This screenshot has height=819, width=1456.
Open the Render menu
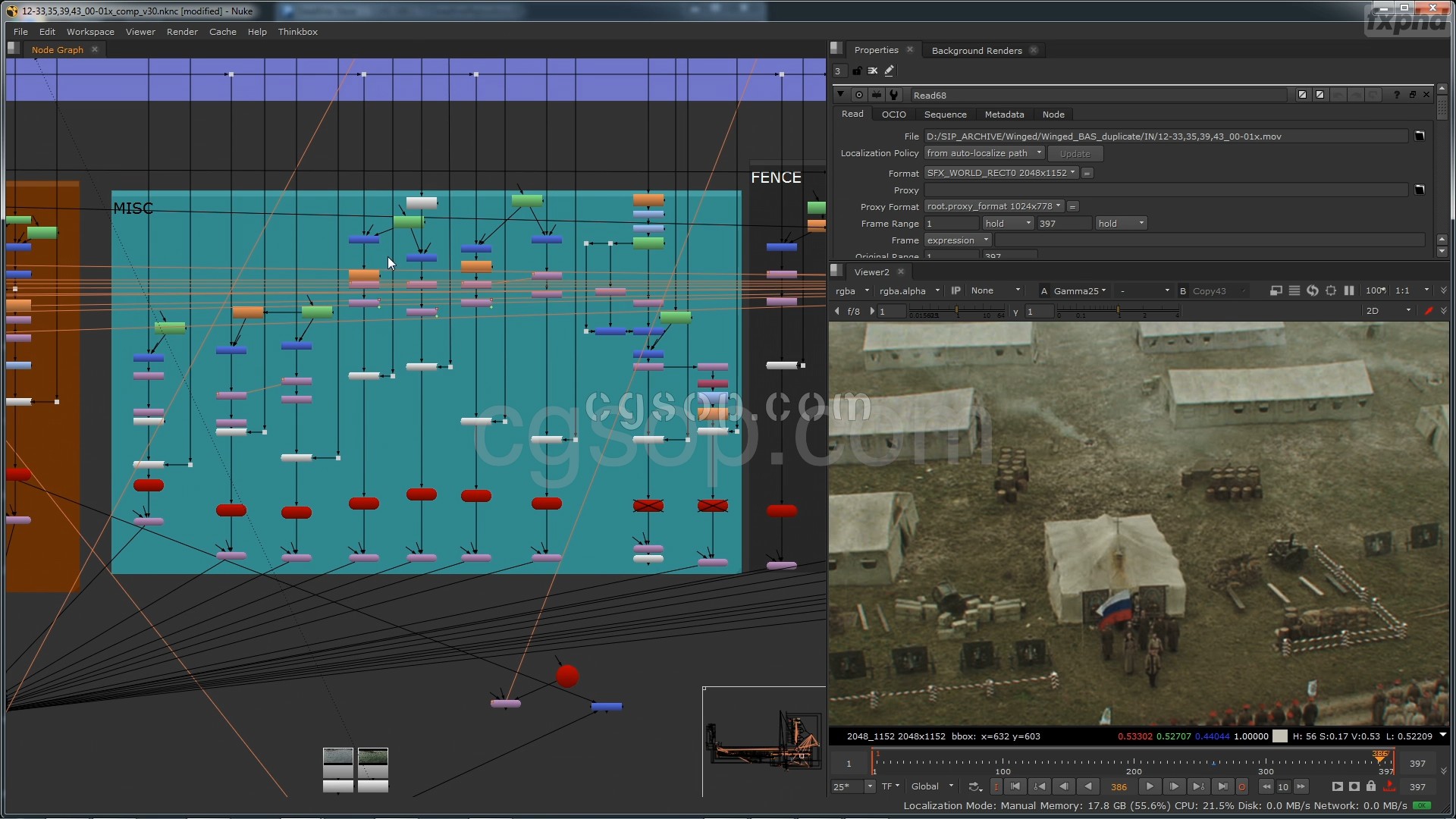click(182, 32)
